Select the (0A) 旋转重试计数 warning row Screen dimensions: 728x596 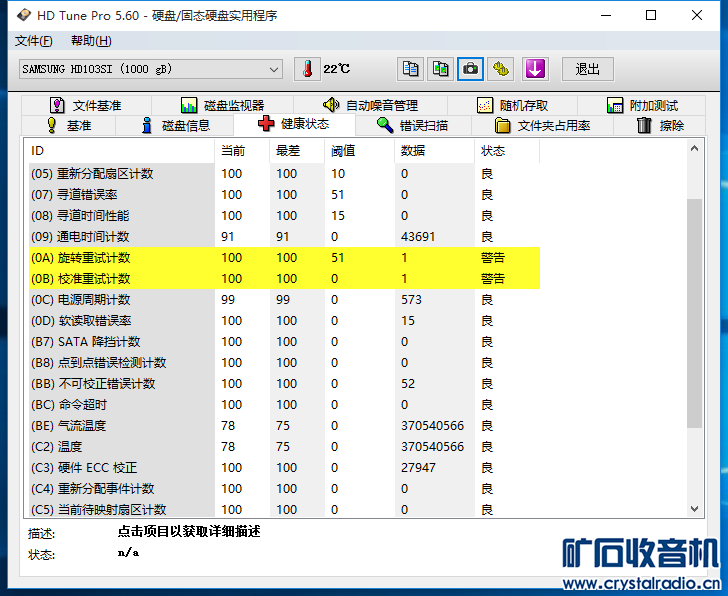point(284,258)
